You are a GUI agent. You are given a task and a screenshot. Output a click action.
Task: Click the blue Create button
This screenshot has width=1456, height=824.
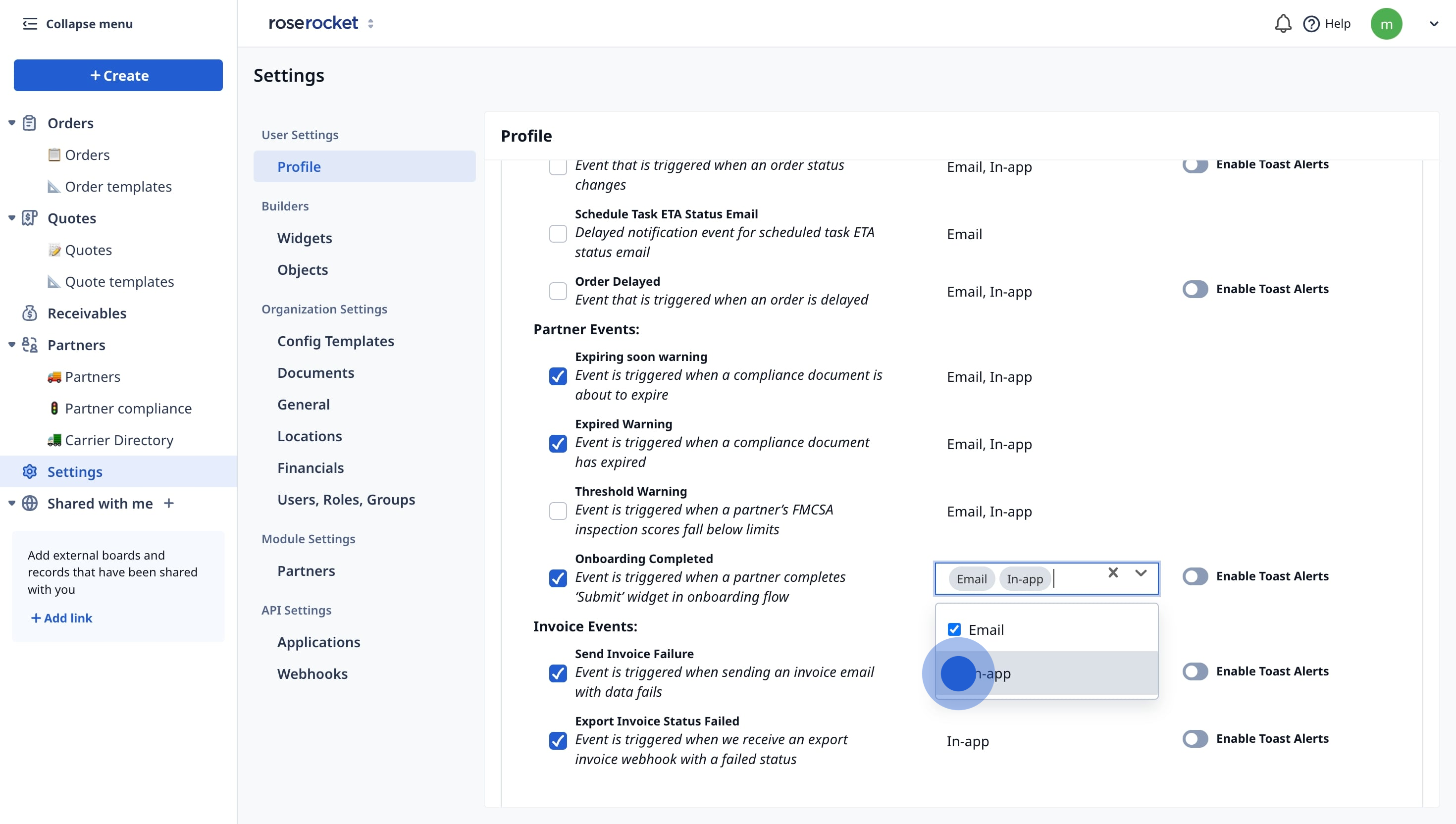click(118, 75)
